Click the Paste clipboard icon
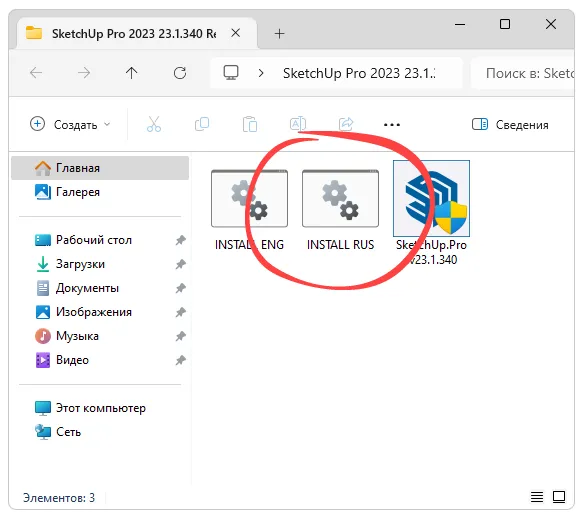Screen dimensions: 582x517 (x=250, y=124)
